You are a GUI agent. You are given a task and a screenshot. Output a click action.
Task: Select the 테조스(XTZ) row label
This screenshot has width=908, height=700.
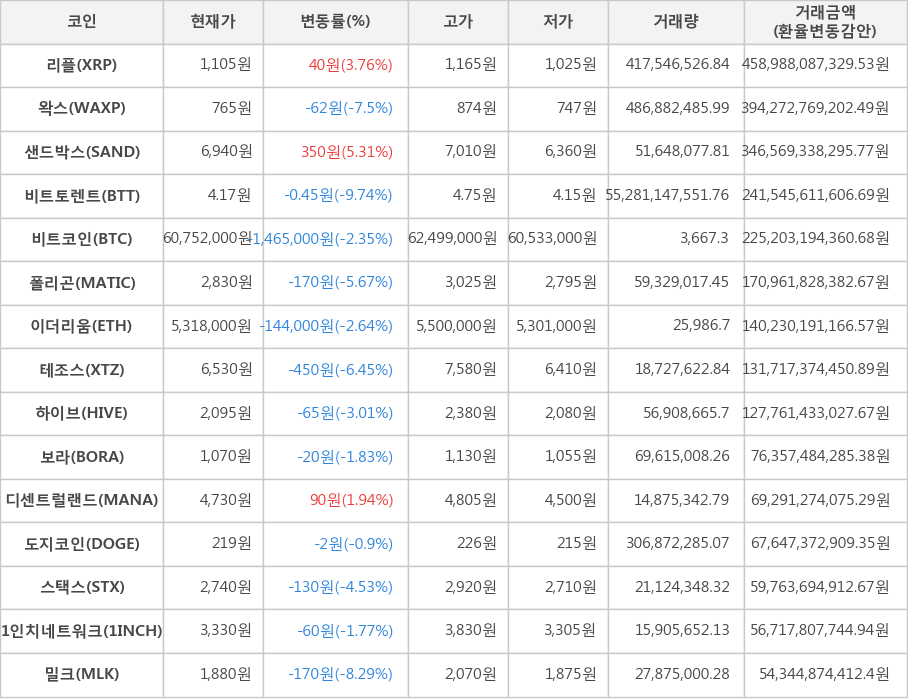(82, 370)
